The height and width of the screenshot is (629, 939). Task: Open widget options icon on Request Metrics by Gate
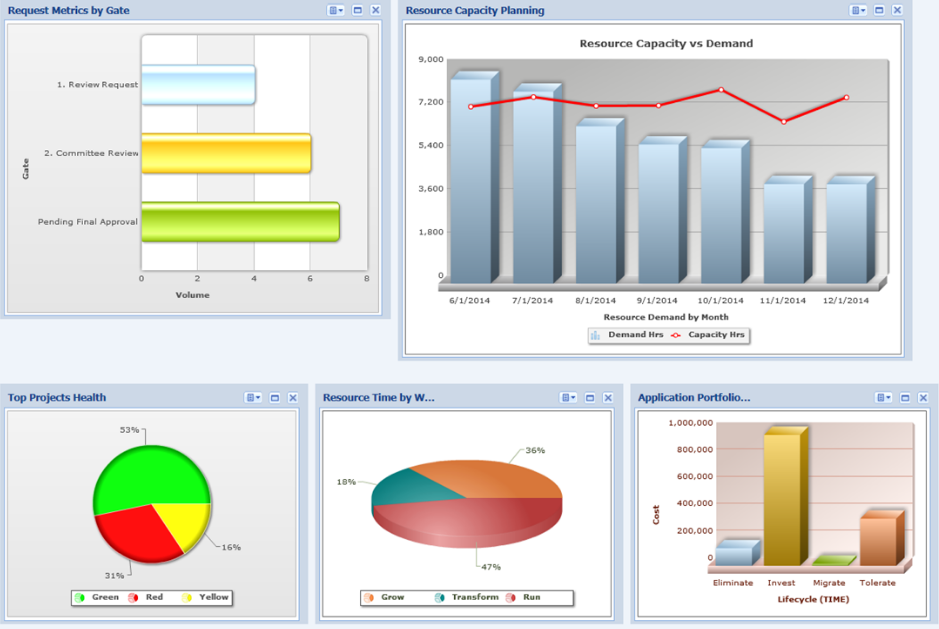click(332, 10)
